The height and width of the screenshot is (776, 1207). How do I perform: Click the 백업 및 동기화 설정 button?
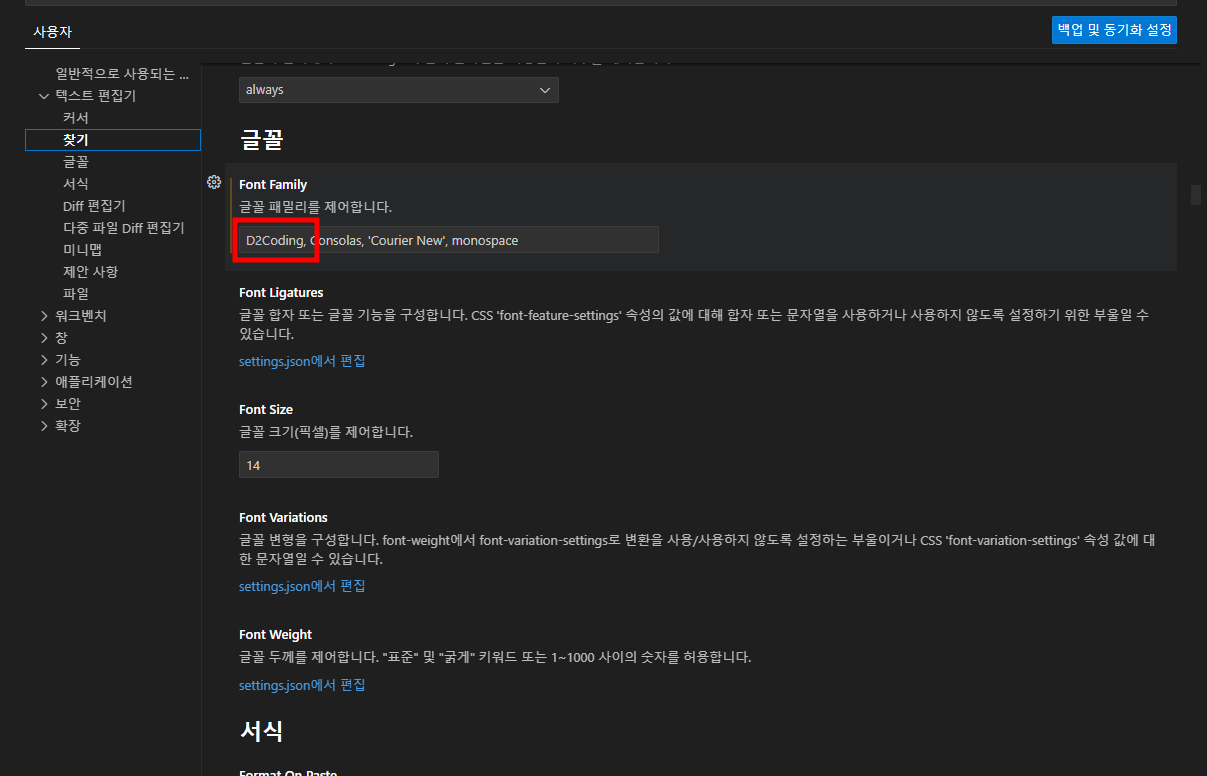click(x=1114, y=29)
